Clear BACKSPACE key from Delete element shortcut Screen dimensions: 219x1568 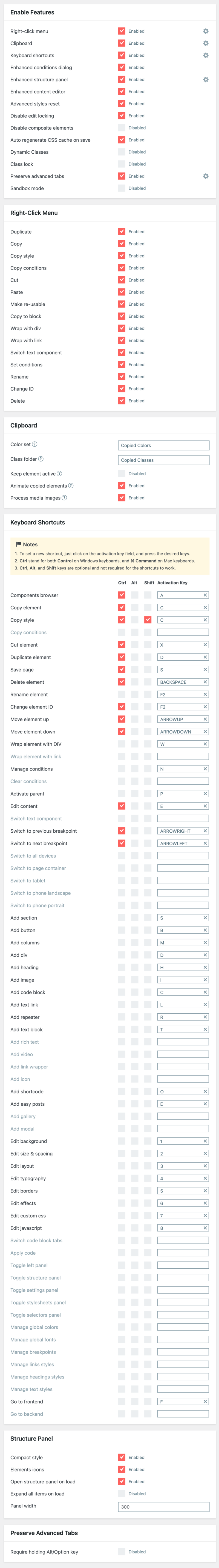pos(205,682)
